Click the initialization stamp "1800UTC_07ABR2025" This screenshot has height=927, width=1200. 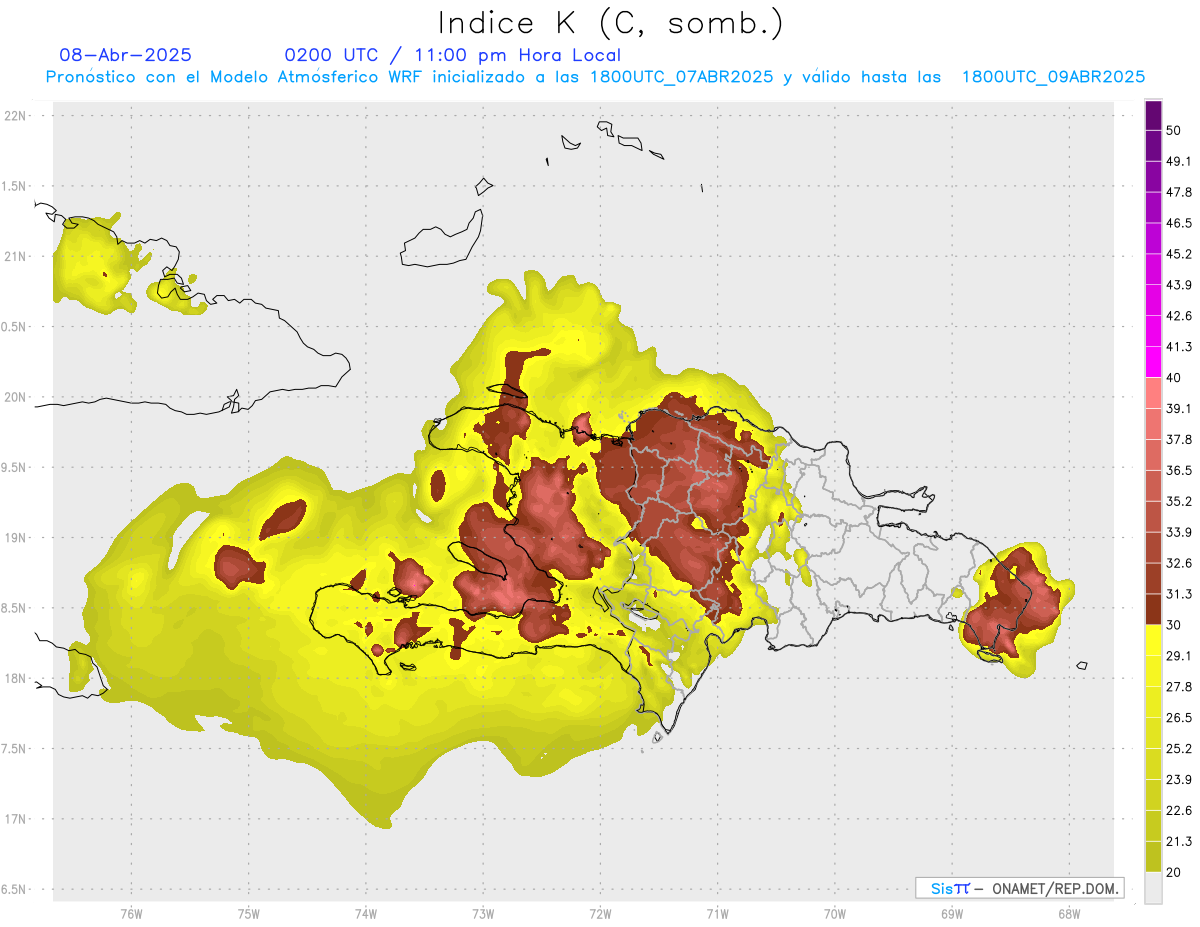(x=682, y=77)
